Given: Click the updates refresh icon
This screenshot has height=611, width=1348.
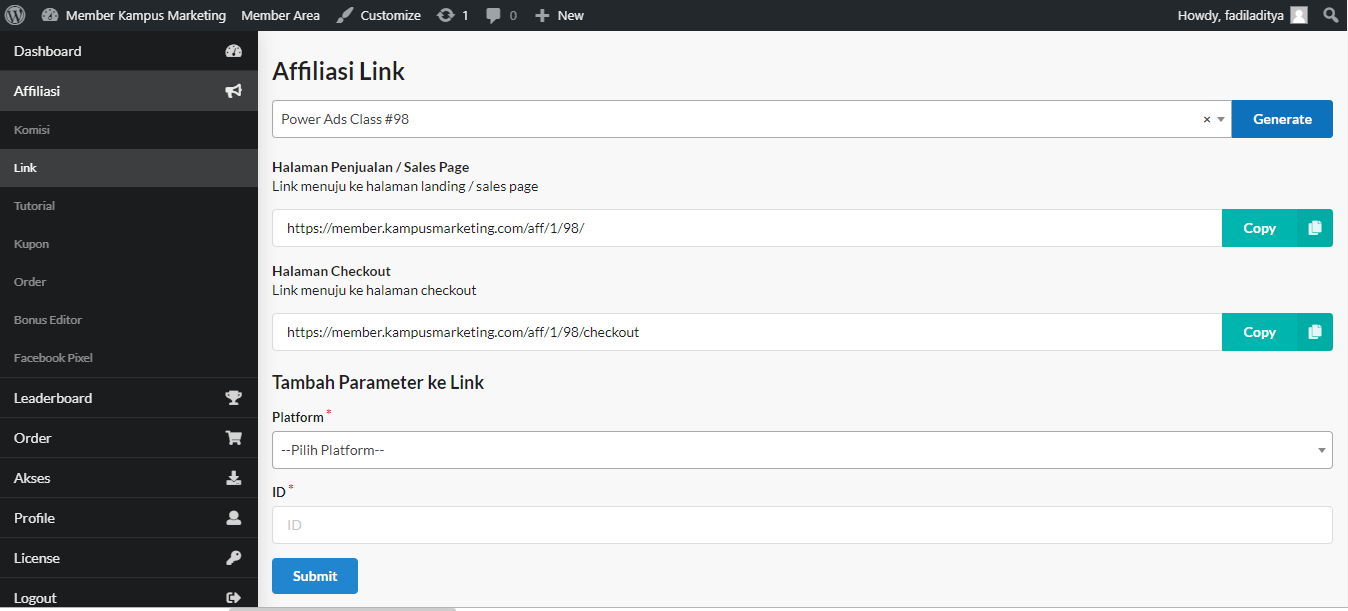Looking at the screenshot, I should click(x=446, y=15).
